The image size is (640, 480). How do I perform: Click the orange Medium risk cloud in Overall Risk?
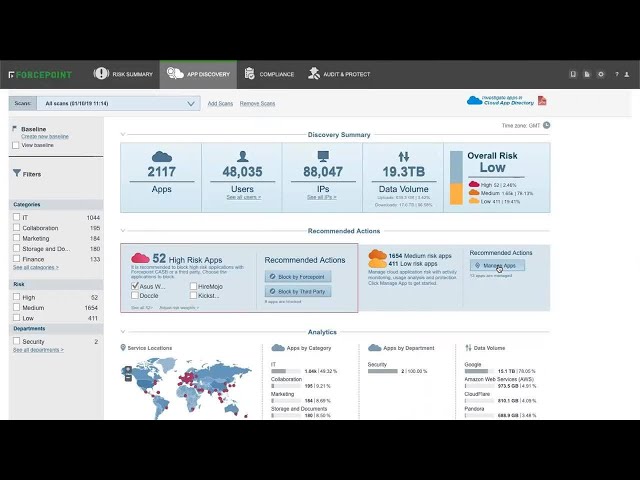click(x=474, y=193)
